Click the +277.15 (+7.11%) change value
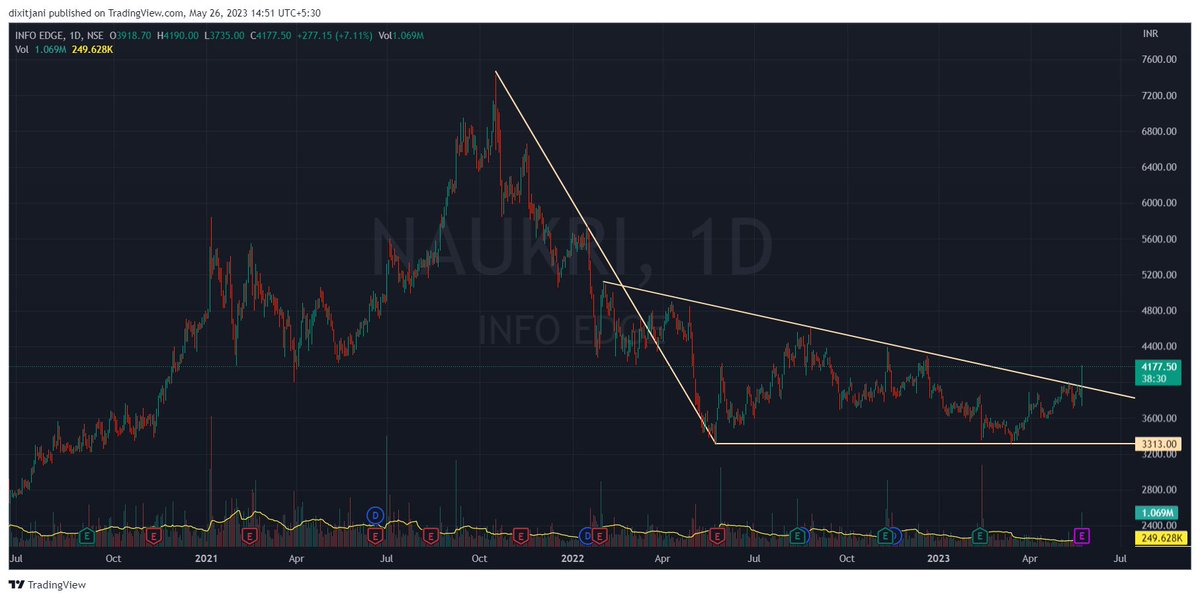This screenshot has height=599, width=1200. pos(337,35)
